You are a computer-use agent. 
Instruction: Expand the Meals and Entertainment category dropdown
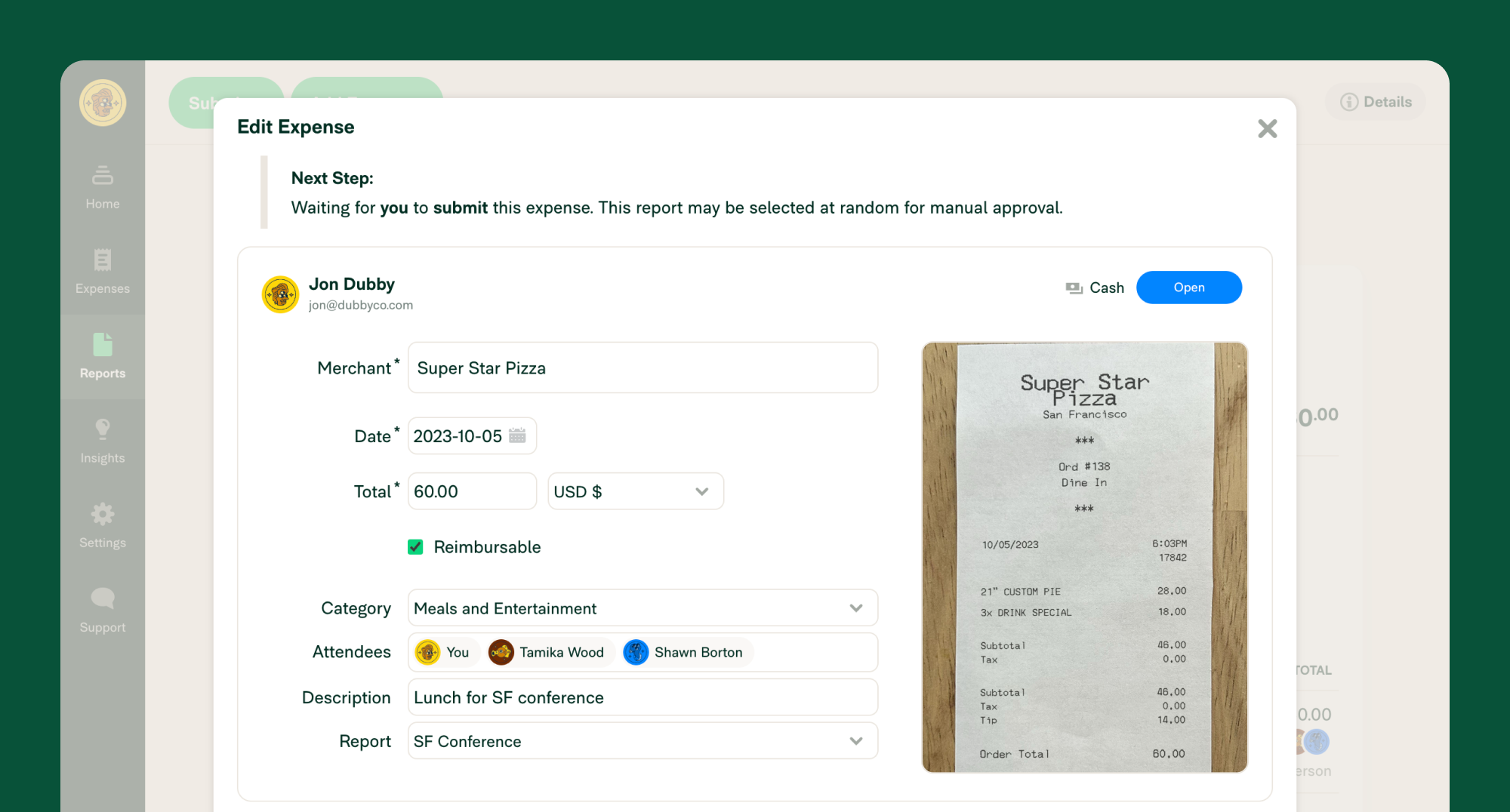pyautogui.click(x=643, y=608)
